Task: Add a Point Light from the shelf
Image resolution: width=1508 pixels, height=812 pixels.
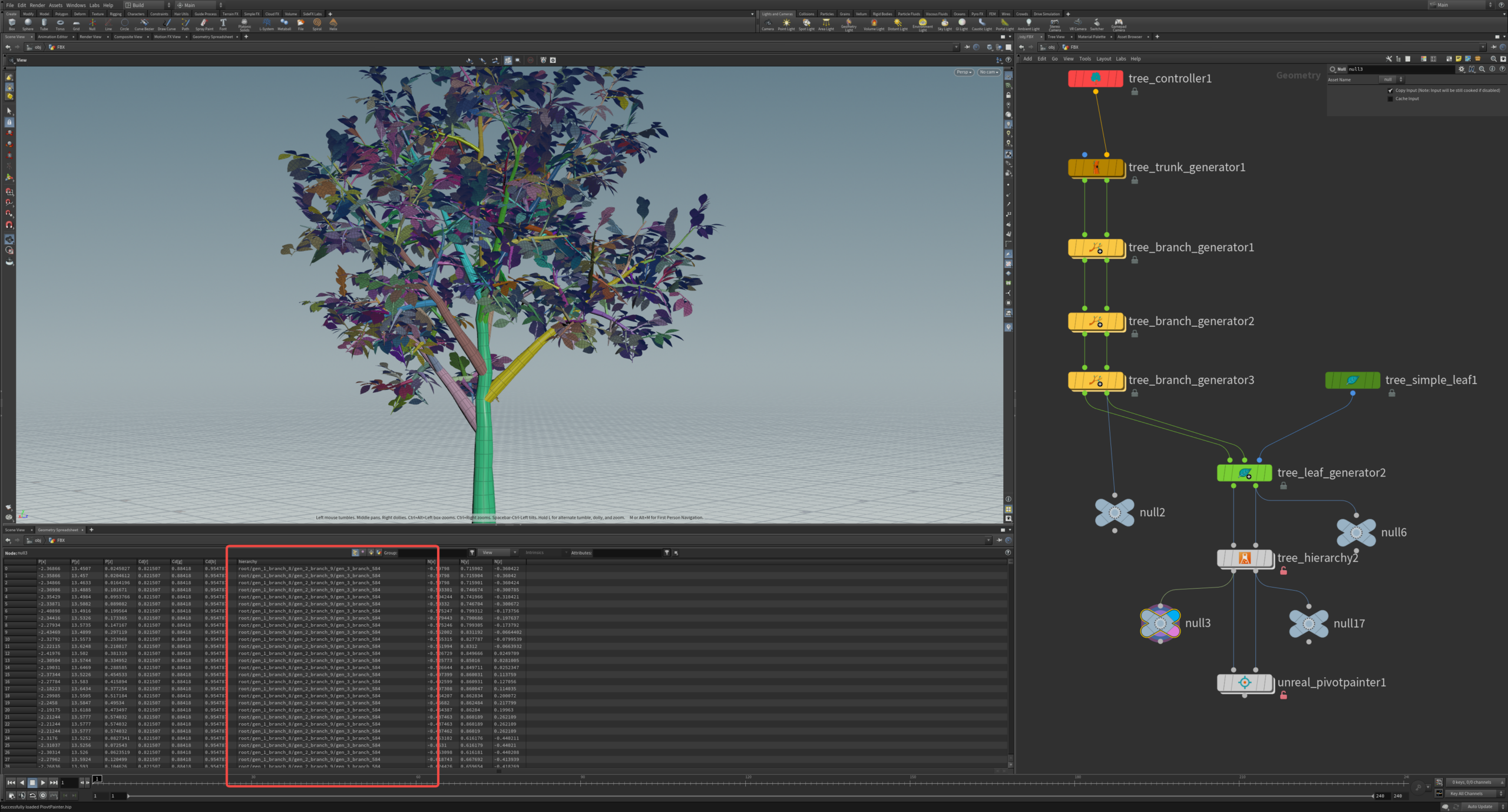Action: (x=786, y=24)
